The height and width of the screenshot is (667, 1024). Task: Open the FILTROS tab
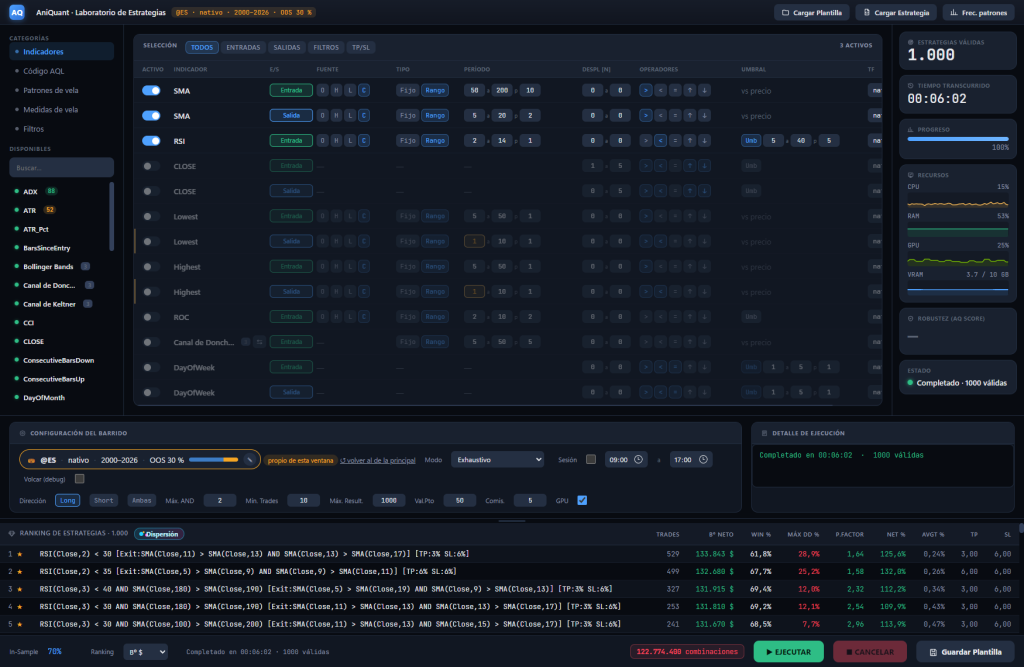coord(326,47)
